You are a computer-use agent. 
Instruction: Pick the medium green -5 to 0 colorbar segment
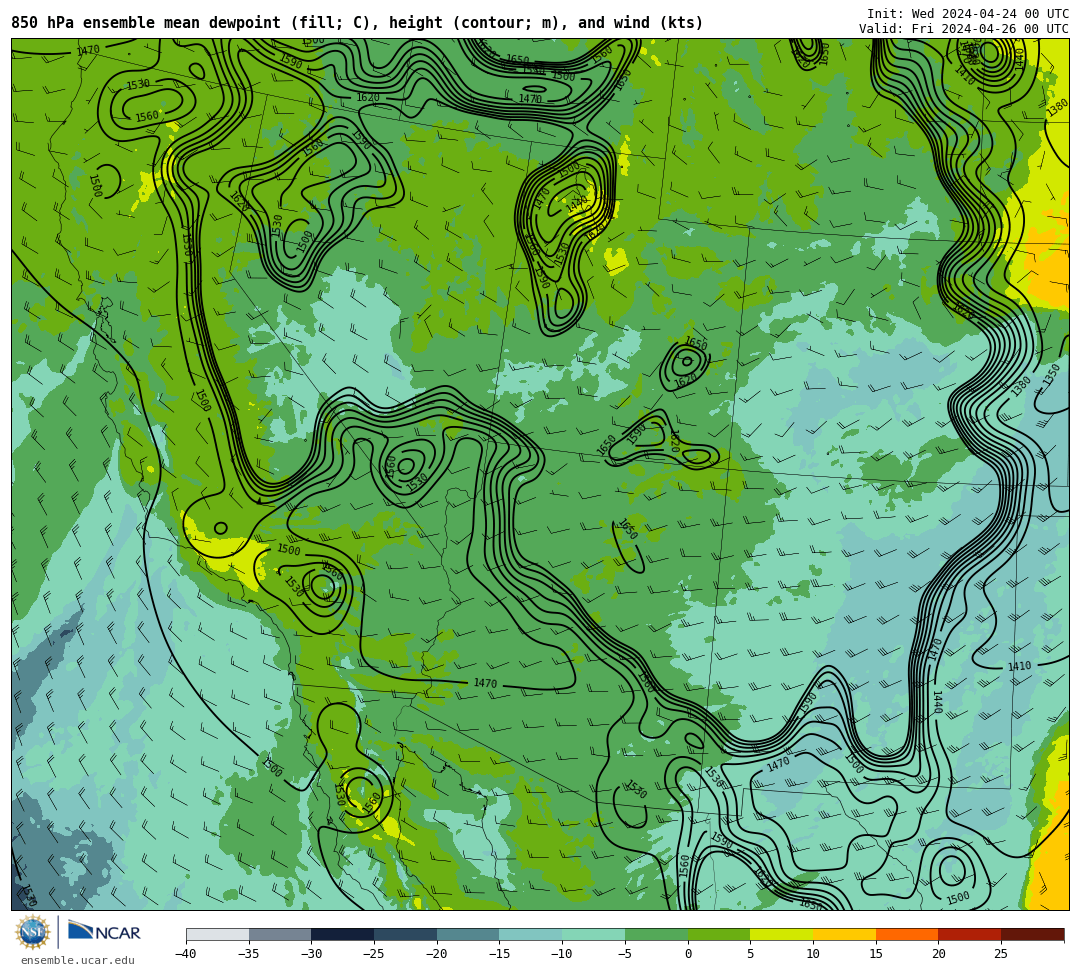(x=656, y=934)
